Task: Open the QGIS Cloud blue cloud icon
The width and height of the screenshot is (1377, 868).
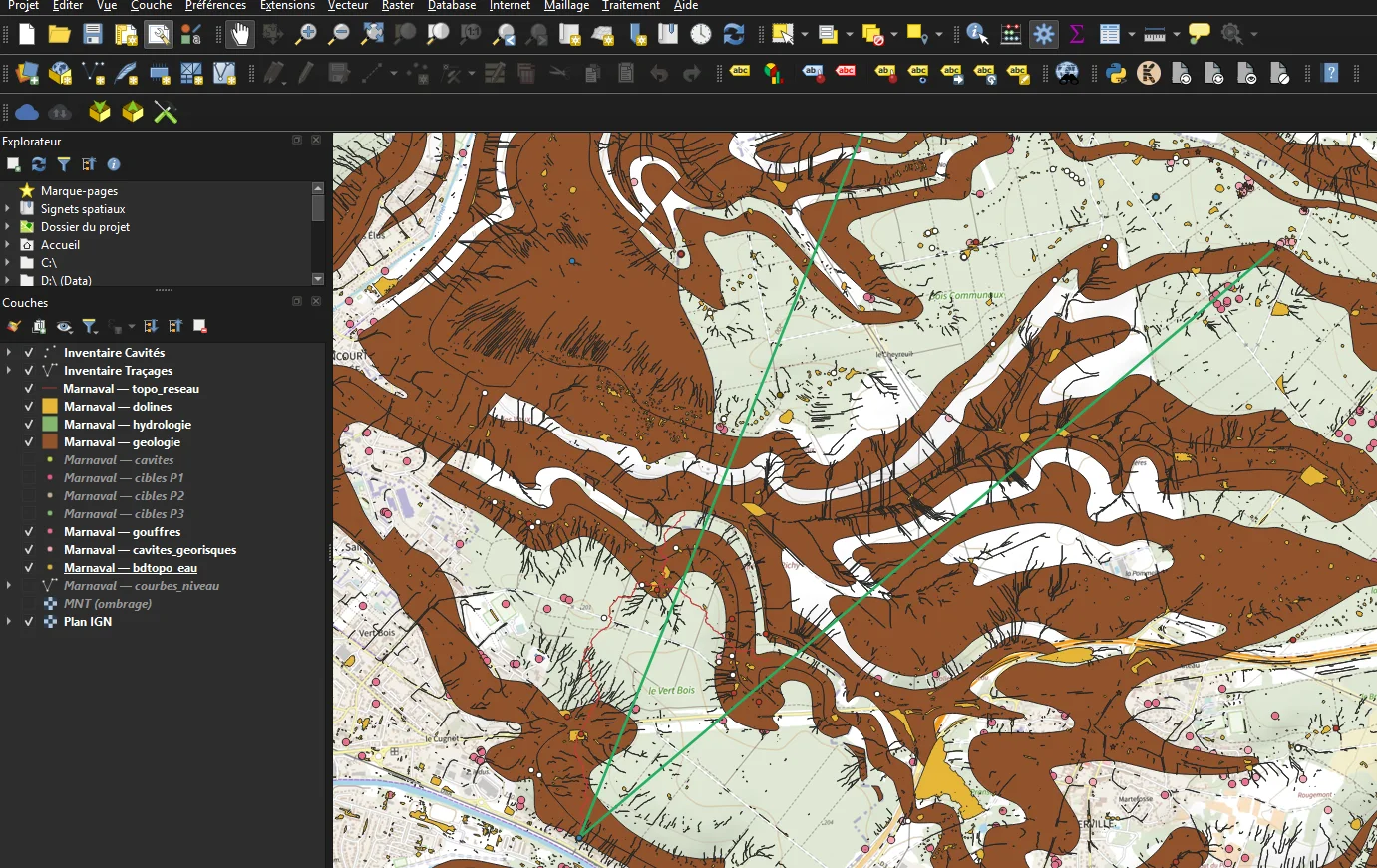Action: (27, 113)
